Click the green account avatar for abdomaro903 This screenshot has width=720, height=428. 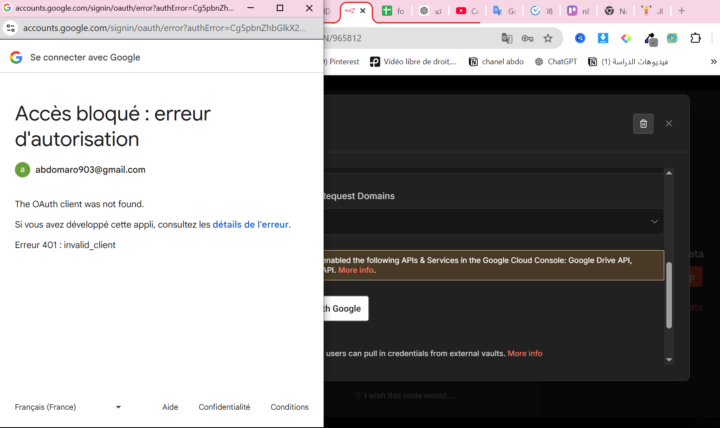coord(22,169)
